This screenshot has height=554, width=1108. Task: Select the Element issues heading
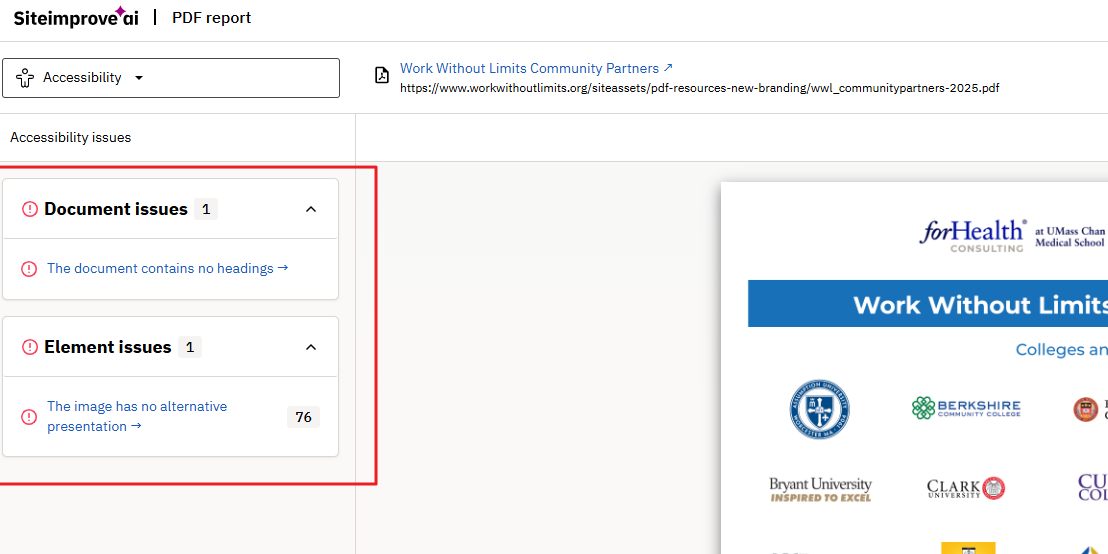(x=108, y=347)
